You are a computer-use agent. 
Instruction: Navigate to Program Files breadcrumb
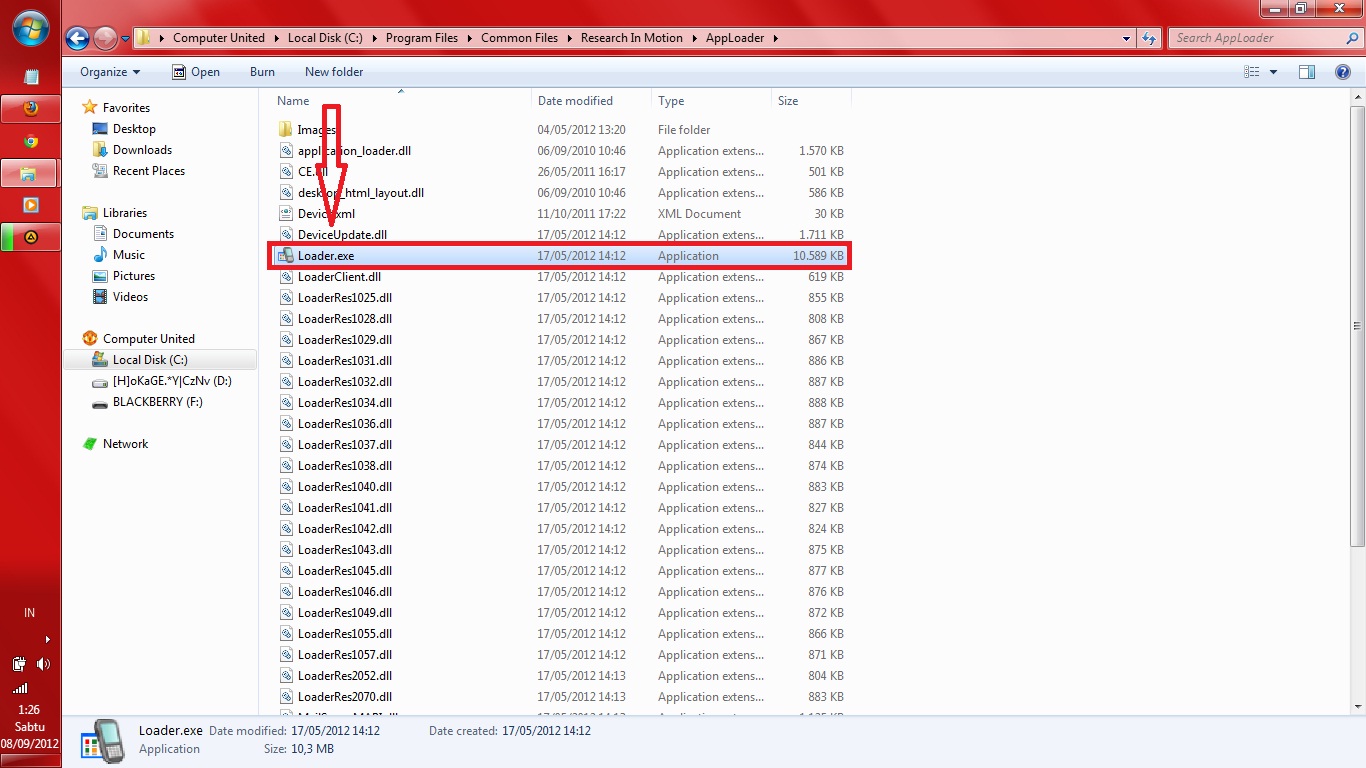(422, 38)
